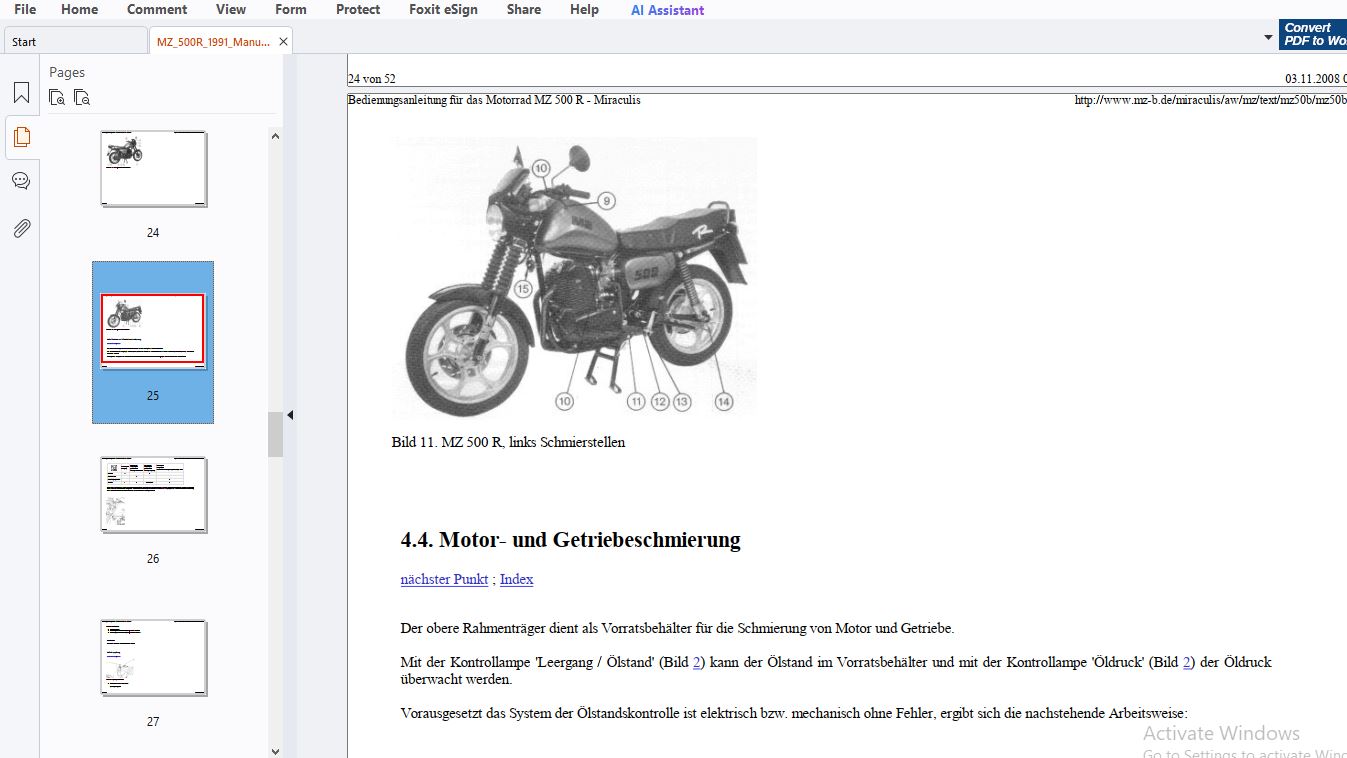Close the MZ_500R_1991 document tab
The width and height of the screenshot is (1347, 758).
283,42
